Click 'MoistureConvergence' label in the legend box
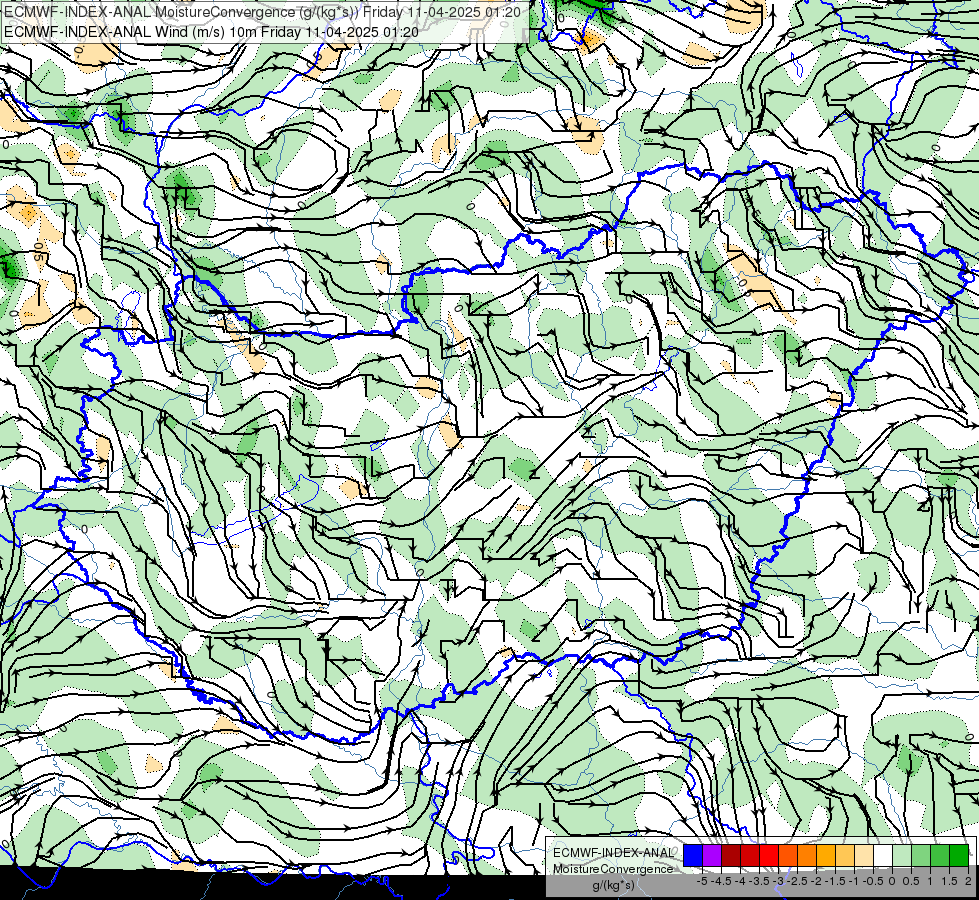 point(613,869)
